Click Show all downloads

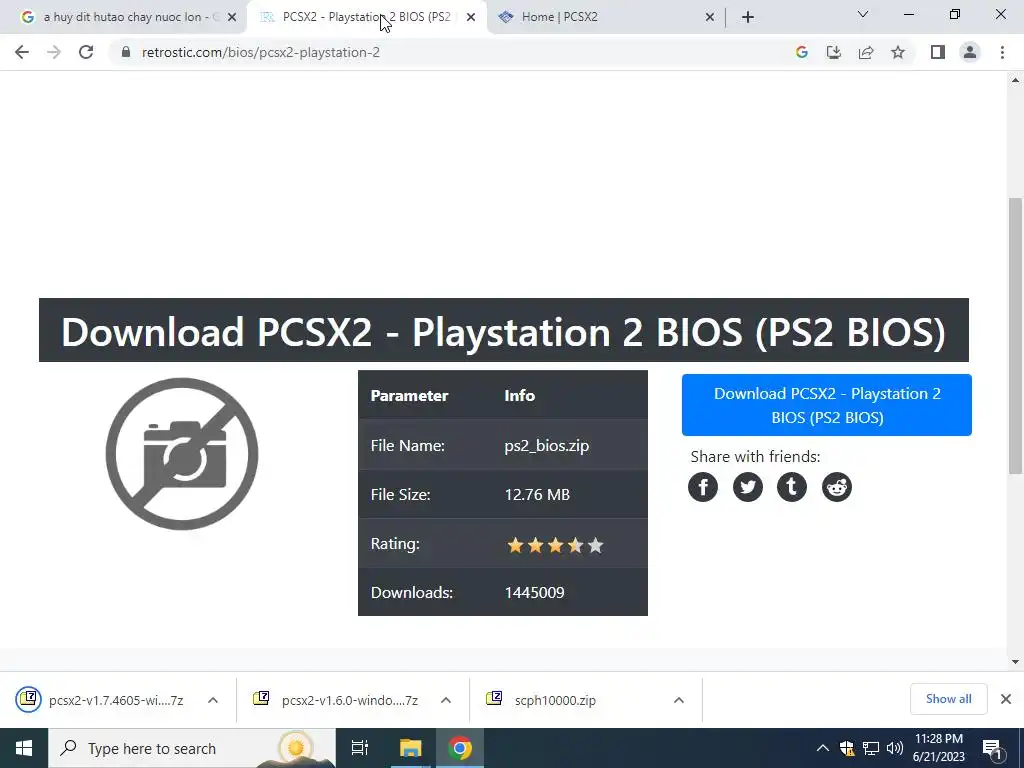pos(948,699)
